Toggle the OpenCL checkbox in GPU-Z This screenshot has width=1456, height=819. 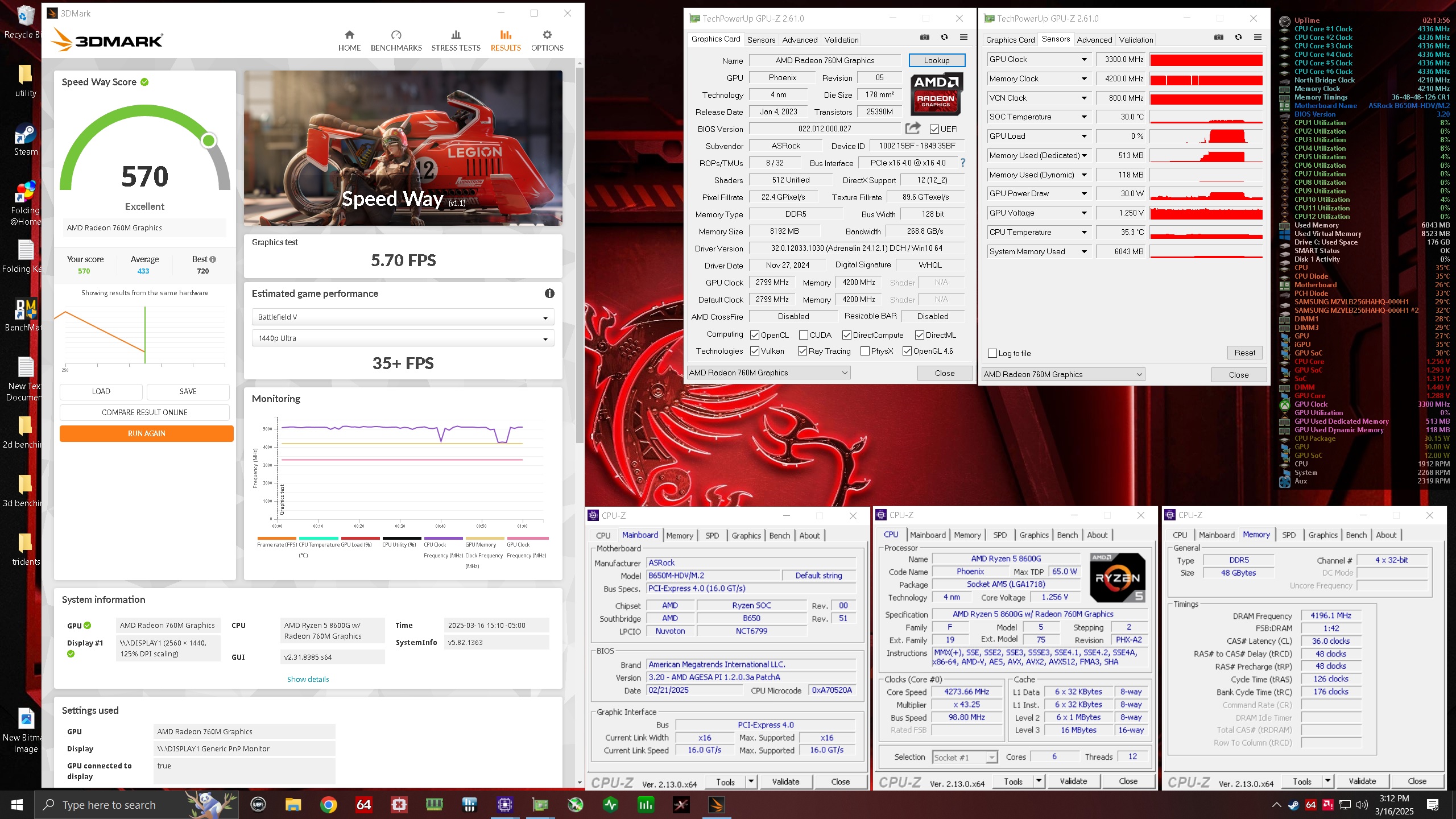click(755, 335)
